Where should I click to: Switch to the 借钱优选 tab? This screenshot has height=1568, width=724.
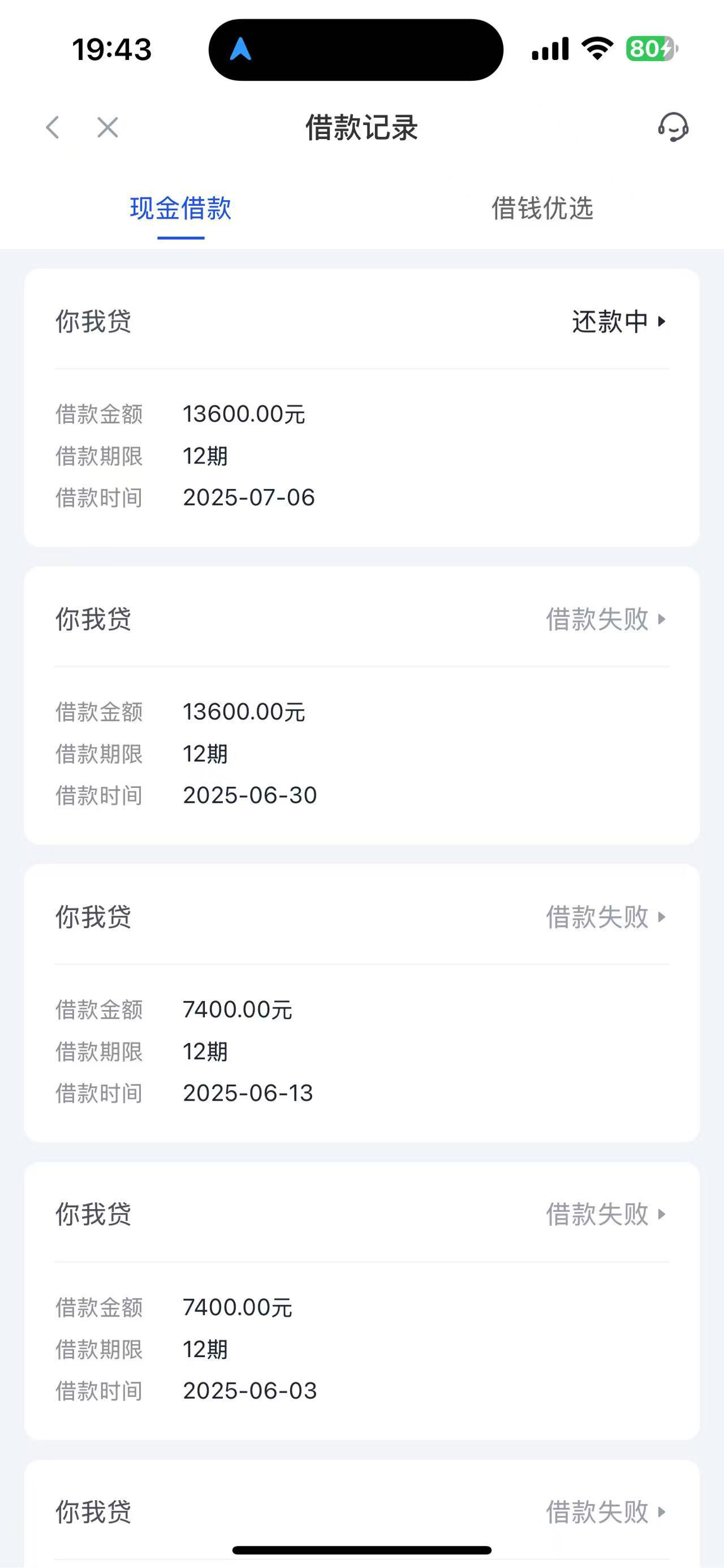tap(542, 209)
